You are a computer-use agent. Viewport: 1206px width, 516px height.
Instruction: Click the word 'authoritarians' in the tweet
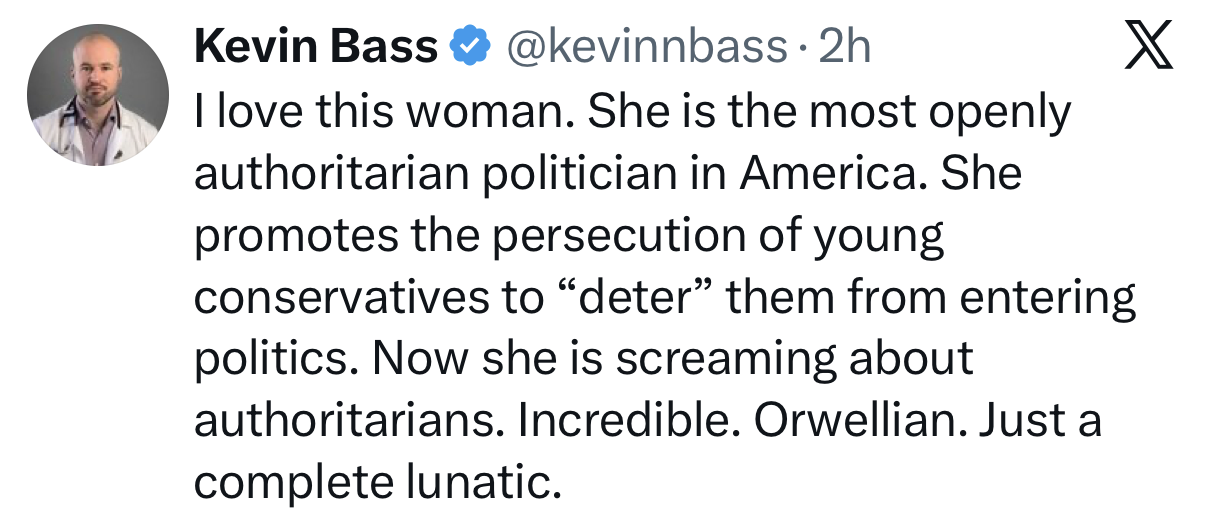pyautogui.click(x=348, y=421)
